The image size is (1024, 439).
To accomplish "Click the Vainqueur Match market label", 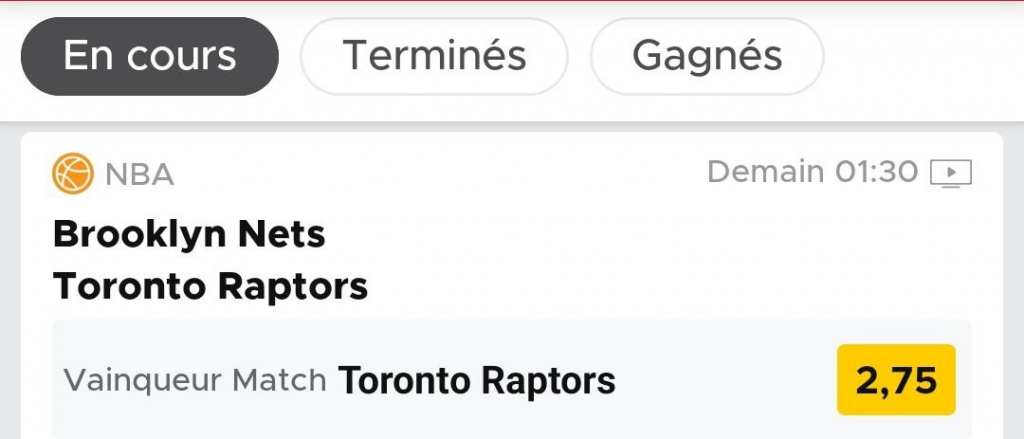I will point(195,380).
